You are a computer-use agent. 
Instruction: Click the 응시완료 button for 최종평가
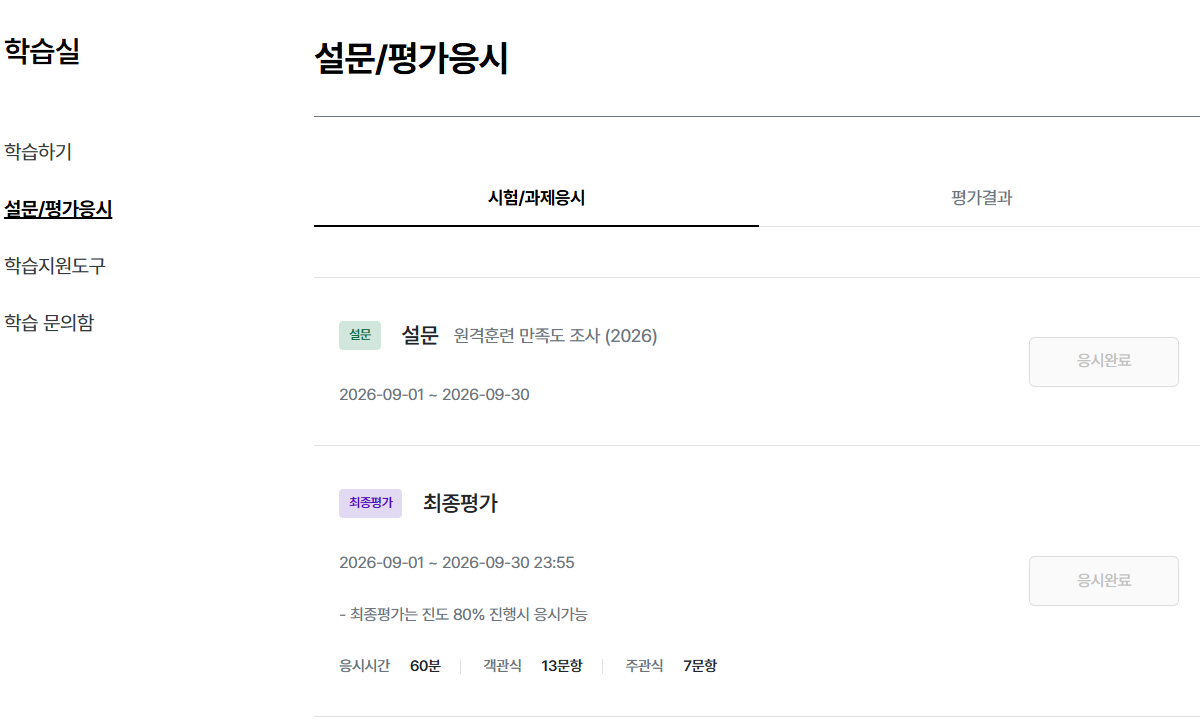1104,580
